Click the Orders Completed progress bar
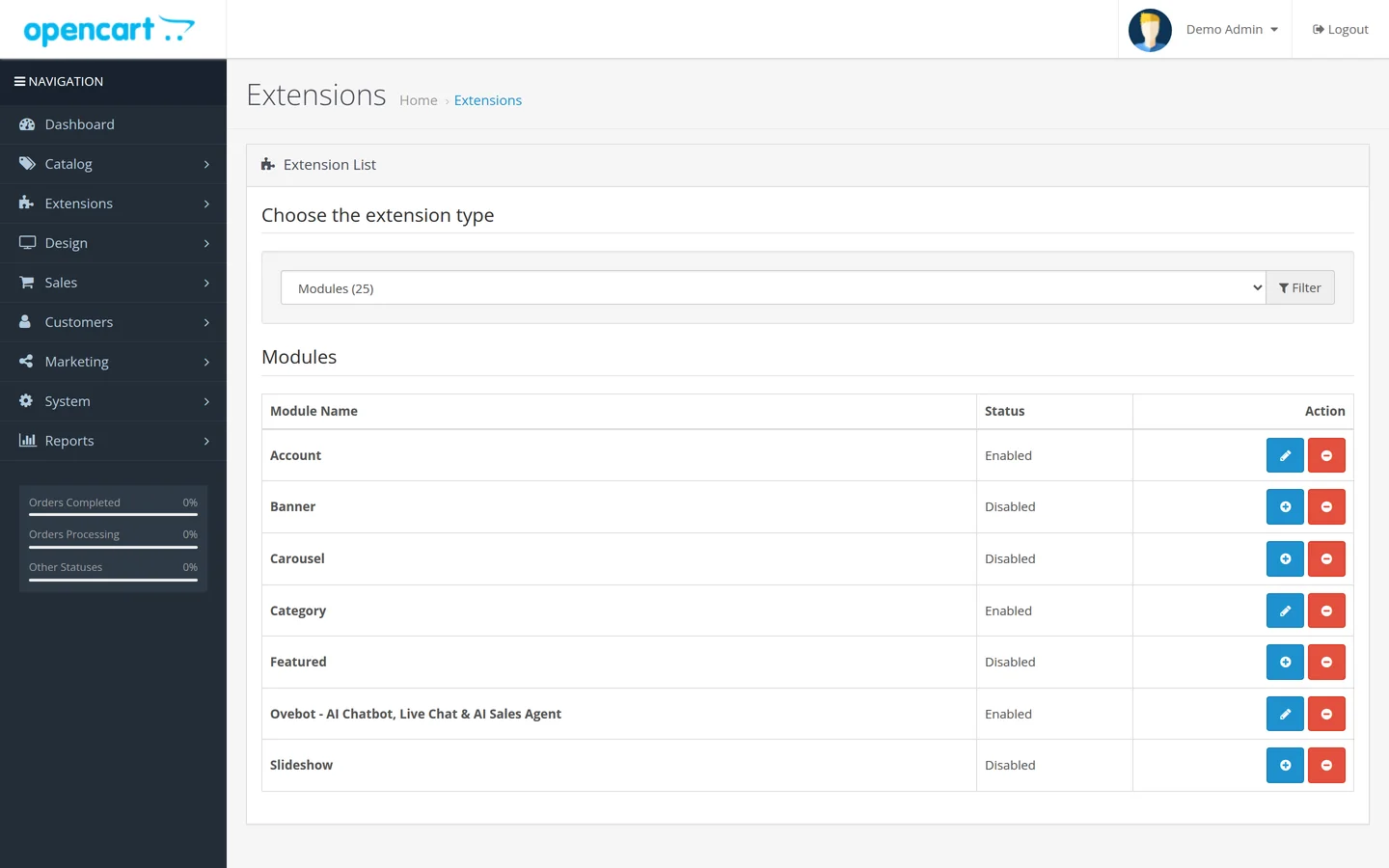Viewport: 1389px width, 868px height. (x=113, y=514)
